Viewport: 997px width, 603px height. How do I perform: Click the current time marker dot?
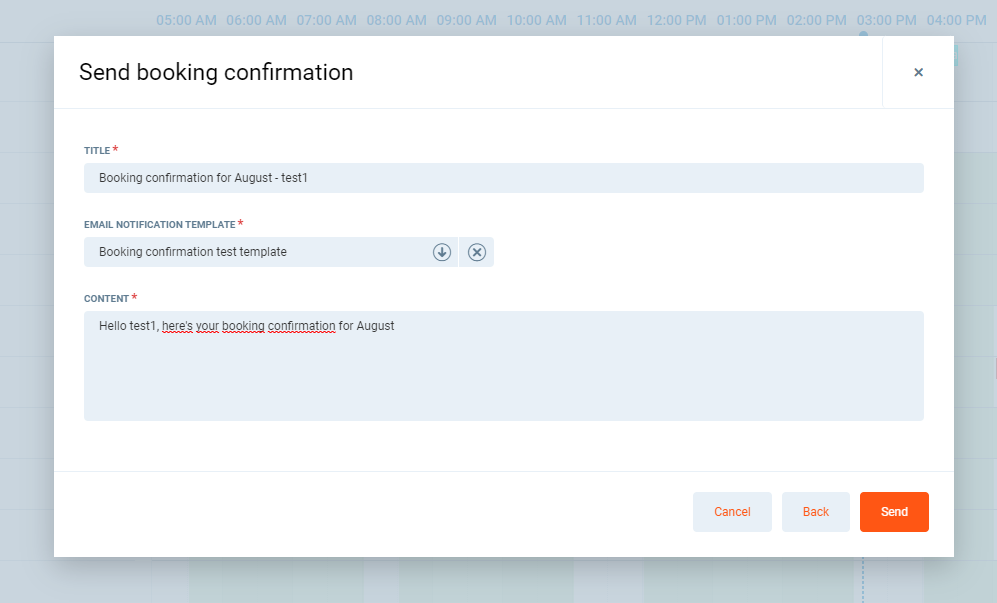click(863, 35)
